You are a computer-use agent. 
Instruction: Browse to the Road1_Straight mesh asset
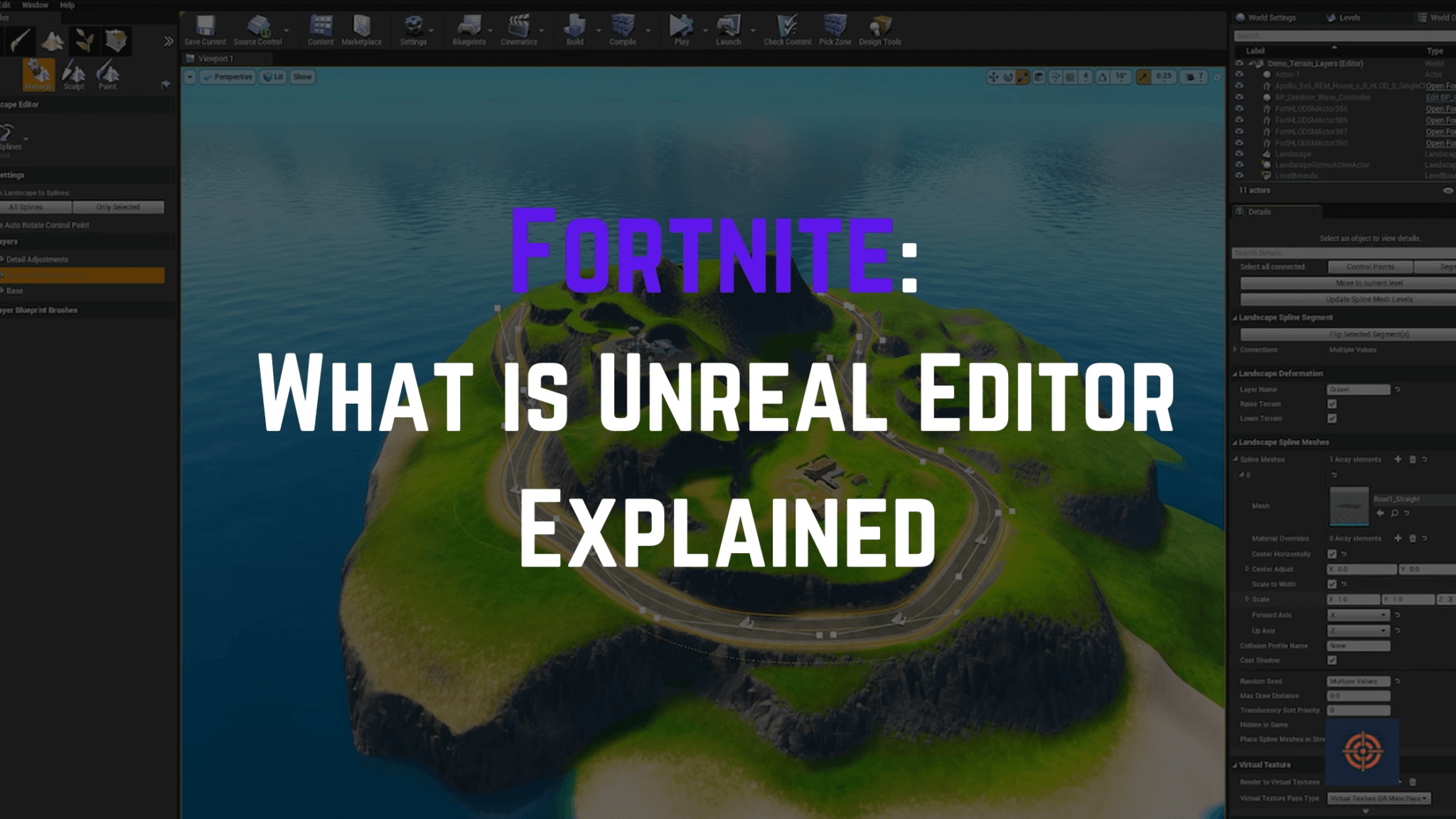click(1394, 513)
